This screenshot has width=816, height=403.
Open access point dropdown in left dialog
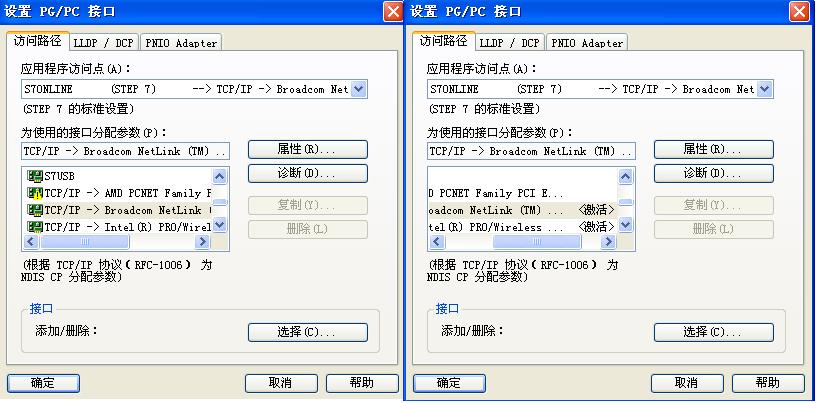[x=359, y=89]
